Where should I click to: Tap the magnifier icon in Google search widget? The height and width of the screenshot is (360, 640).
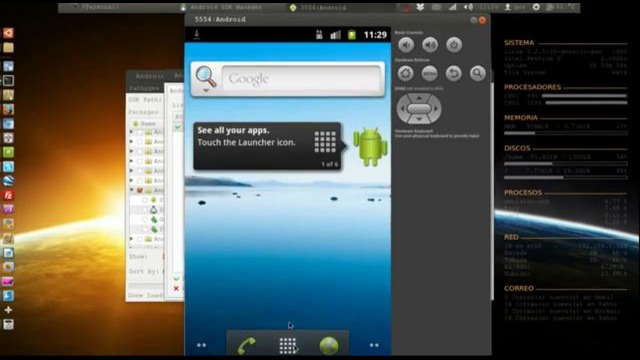[x=206, y=78]
